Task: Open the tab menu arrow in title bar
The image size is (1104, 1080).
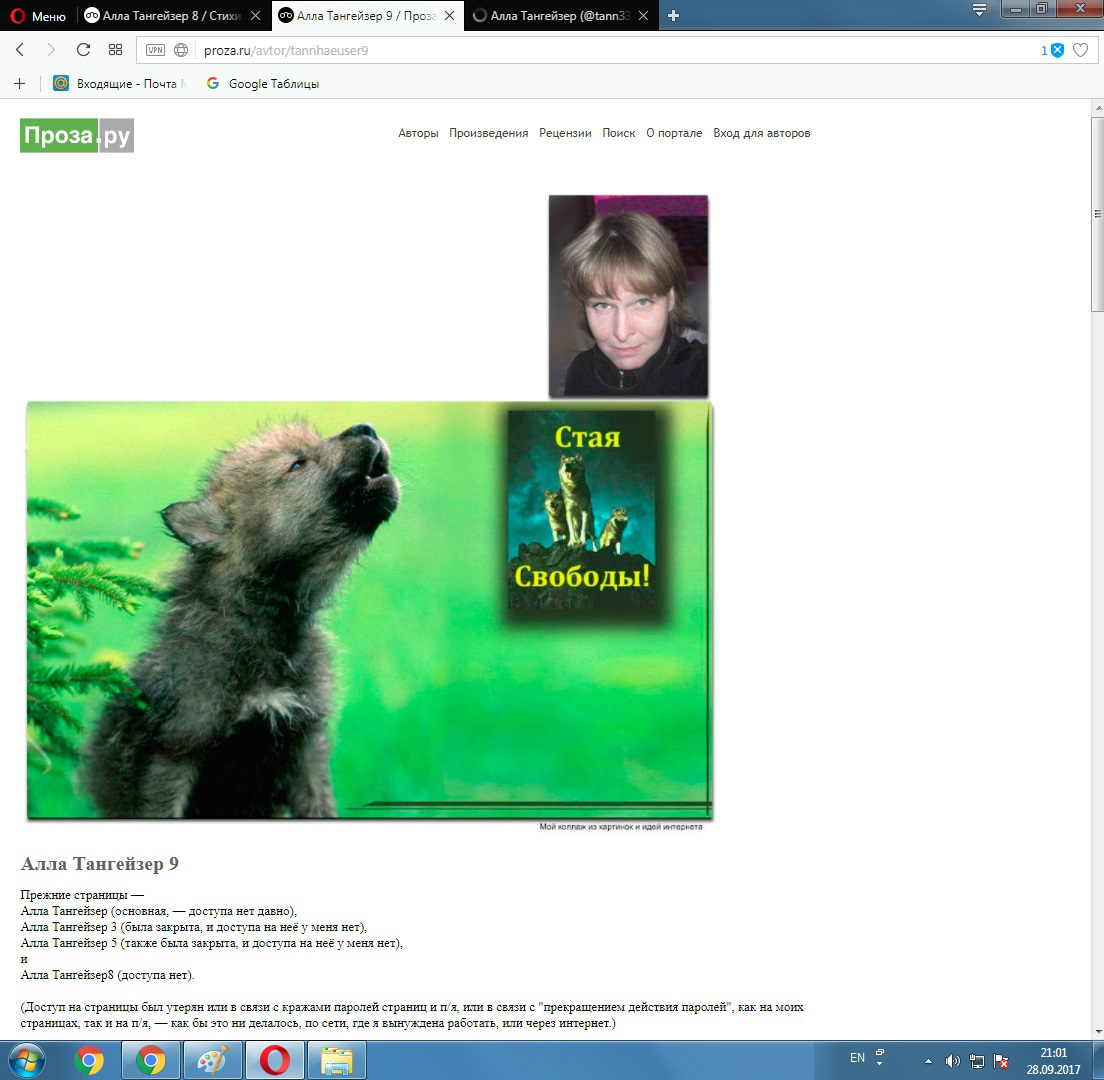Action: tap(979, 9)
